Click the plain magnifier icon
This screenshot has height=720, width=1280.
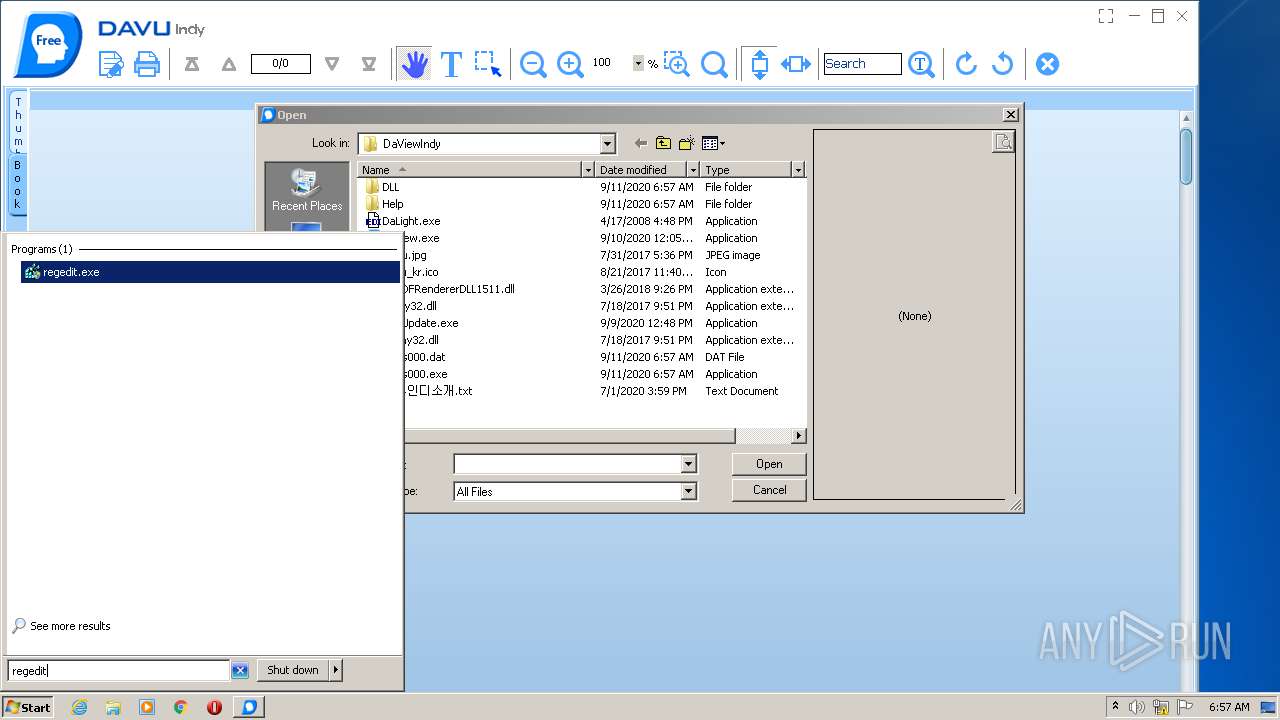pos(714,64)
